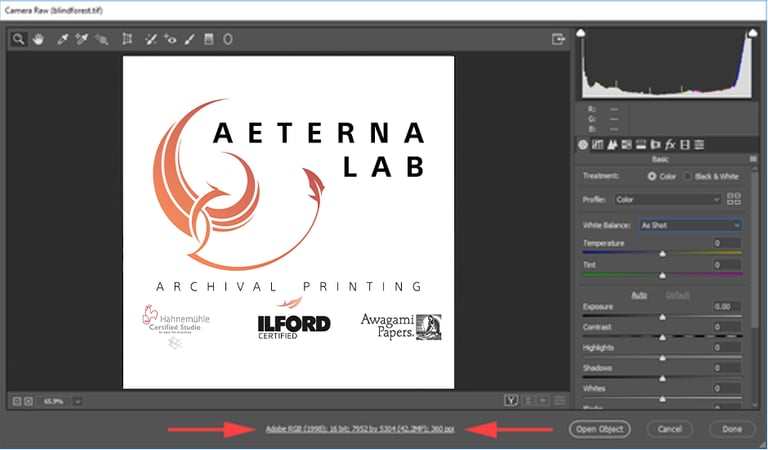Click the Exposure value field

(727, 307)
